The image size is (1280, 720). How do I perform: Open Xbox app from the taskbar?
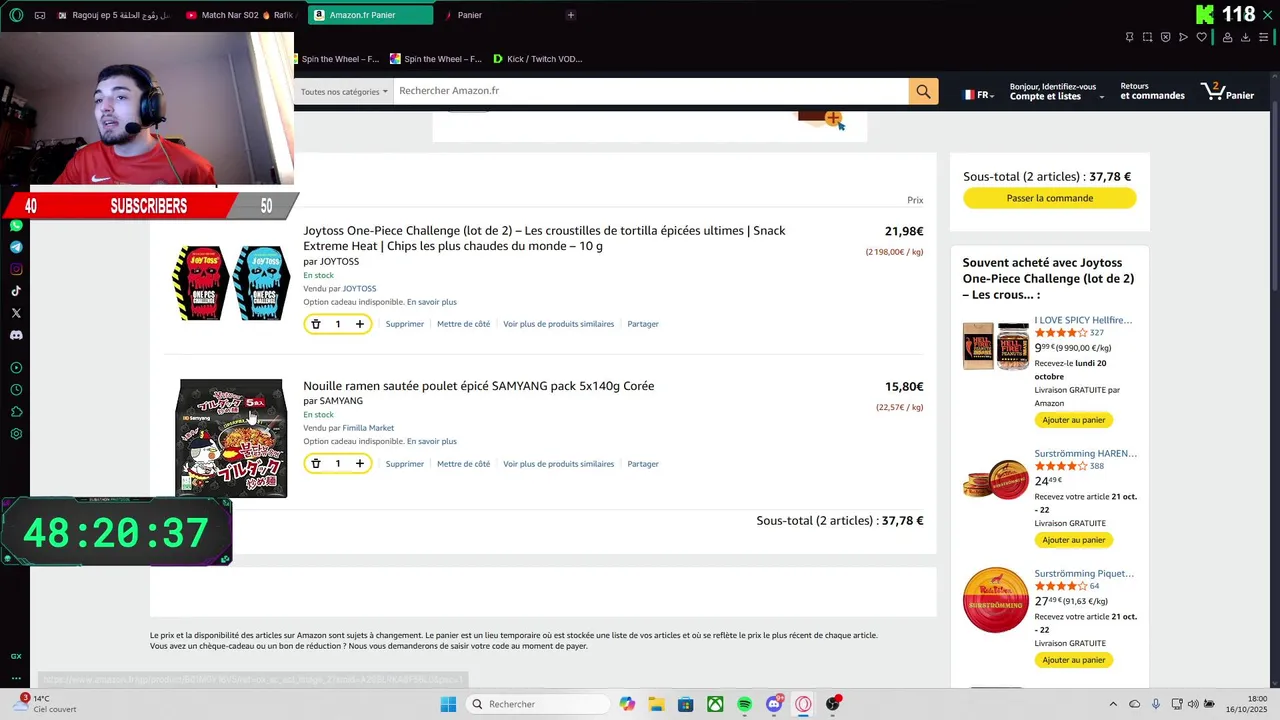click(716, 704)
